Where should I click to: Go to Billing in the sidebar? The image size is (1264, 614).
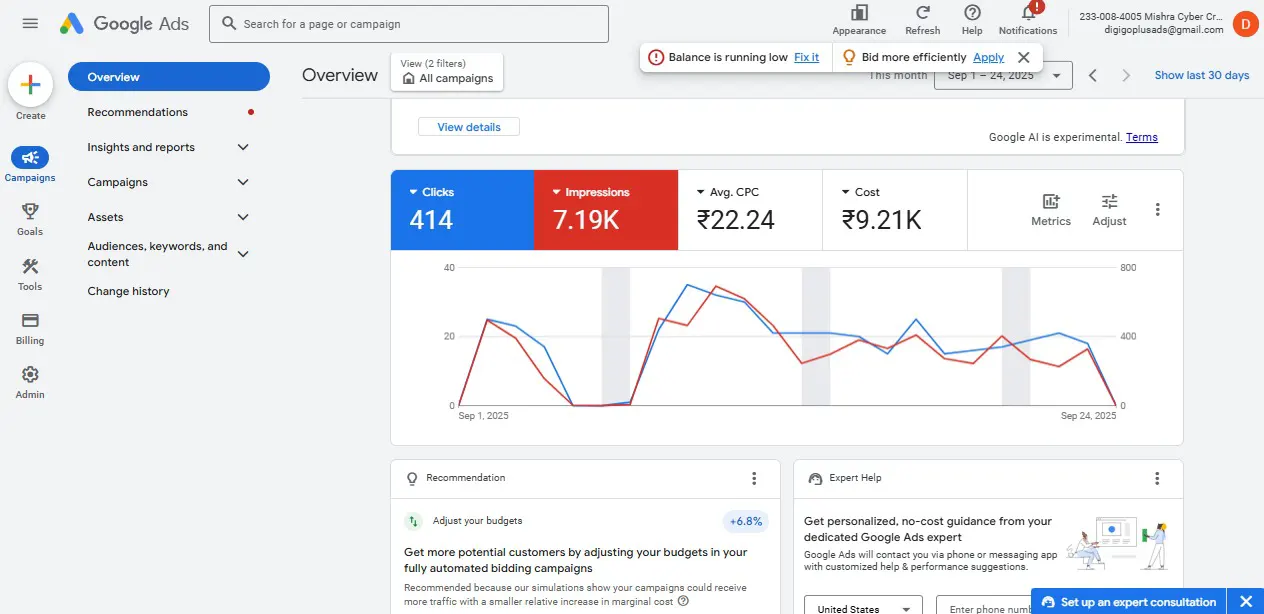(x=30, y=321)
